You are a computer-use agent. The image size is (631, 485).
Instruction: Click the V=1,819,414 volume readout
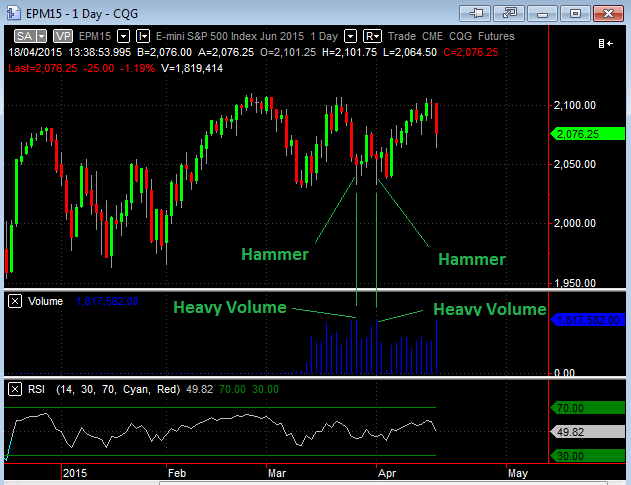coord(192,68)
